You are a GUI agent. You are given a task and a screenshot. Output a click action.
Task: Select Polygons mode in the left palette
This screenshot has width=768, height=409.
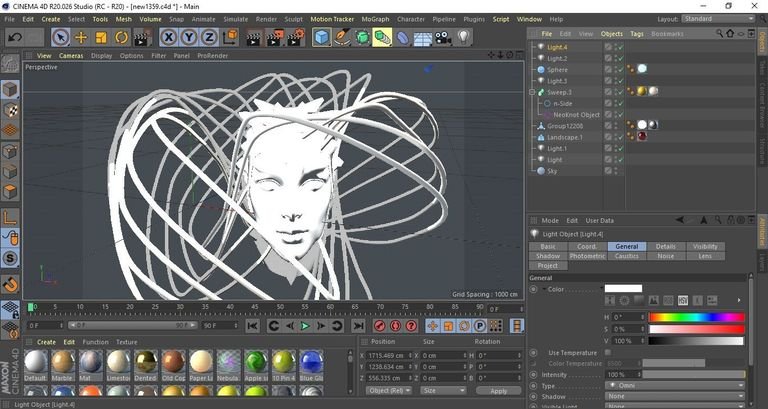point(10,191)
